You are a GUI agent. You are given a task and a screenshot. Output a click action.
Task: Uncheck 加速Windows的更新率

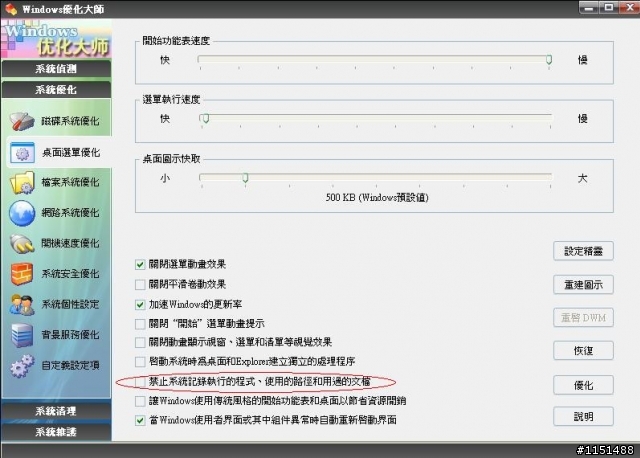pos(140,305)
